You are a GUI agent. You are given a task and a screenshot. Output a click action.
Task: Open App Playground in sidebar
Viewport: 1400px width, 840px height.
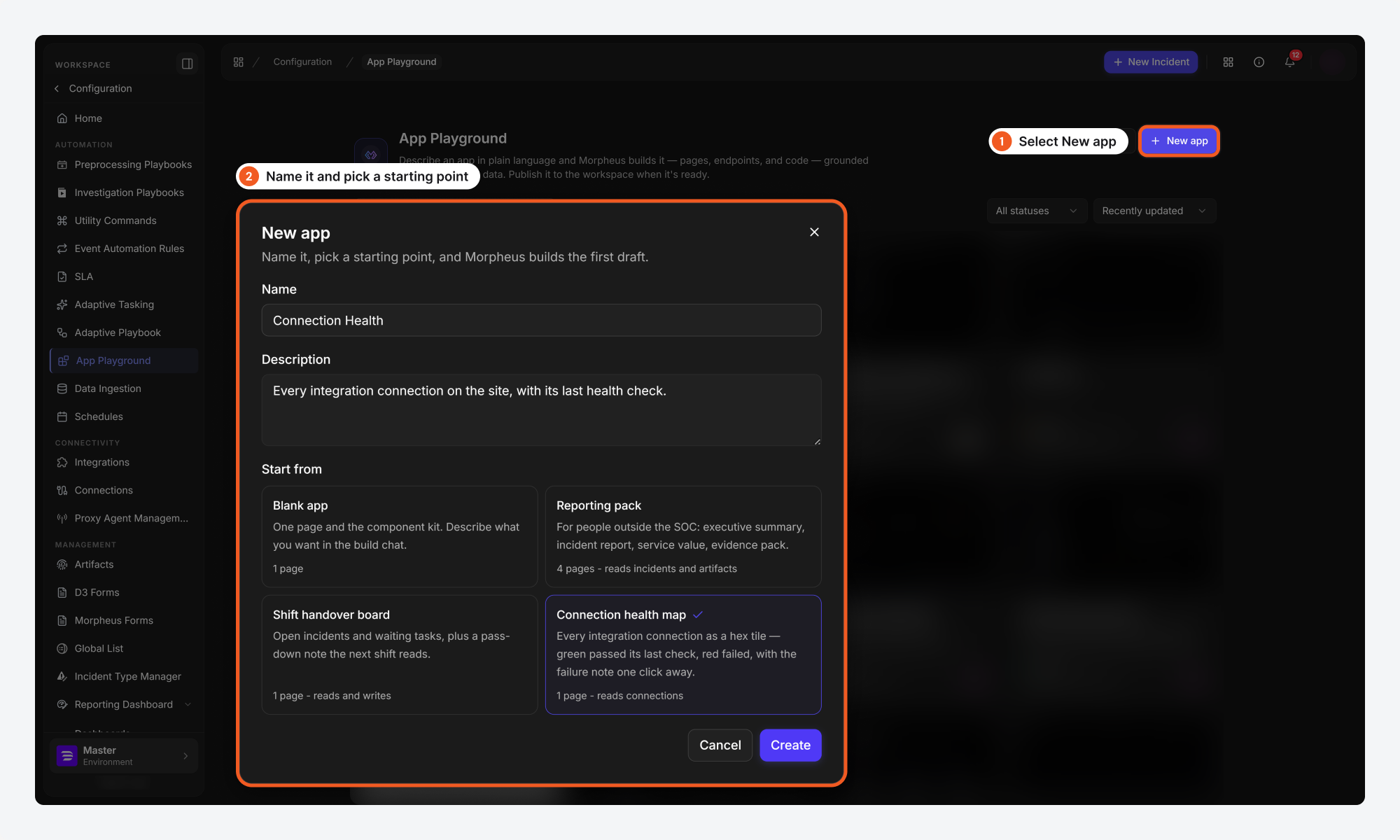pos(124,360)
